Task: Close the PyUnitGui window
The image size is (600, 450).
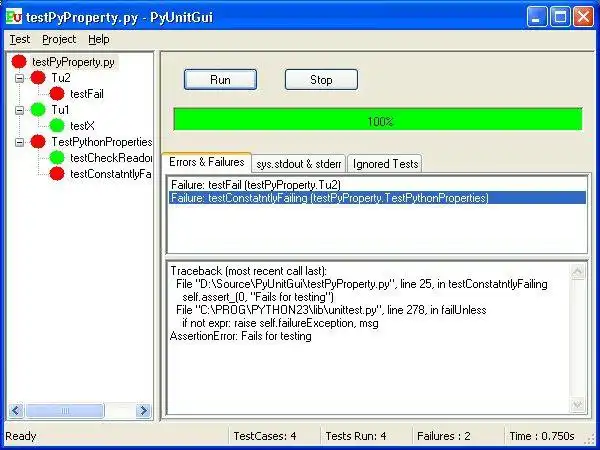Action: coord(583,17)
